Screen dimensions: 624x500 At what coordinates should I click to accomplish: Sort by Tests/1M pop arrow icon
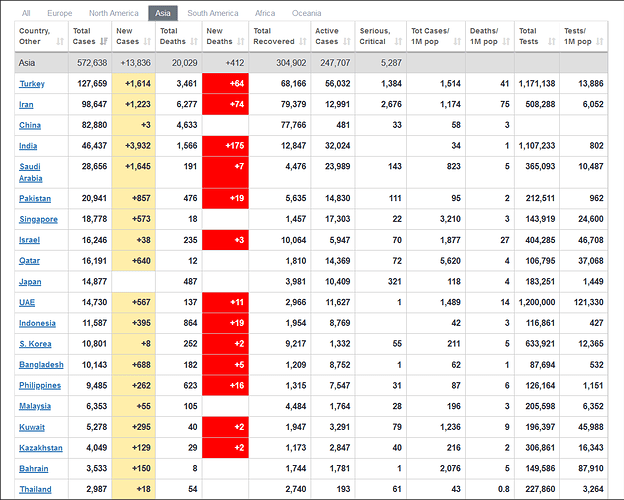600,41
